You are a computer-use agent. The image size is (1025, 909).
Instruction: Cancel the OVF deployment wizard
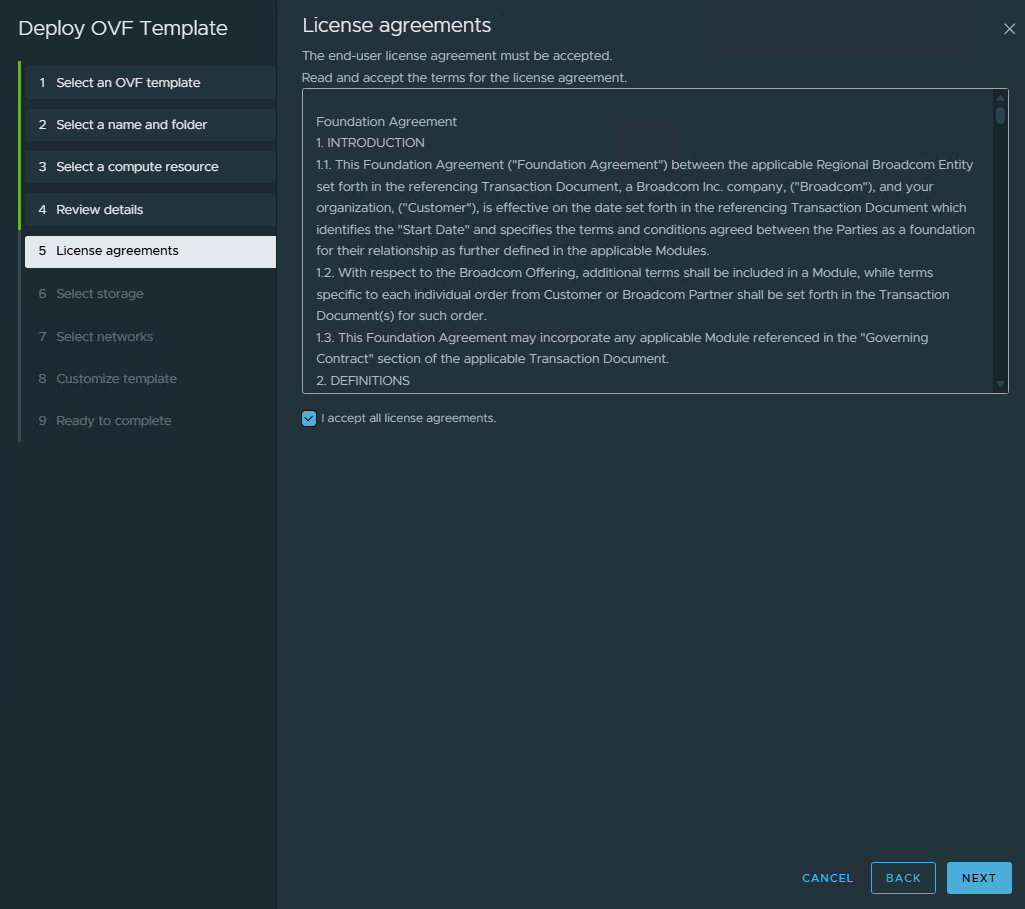[827, 878]
